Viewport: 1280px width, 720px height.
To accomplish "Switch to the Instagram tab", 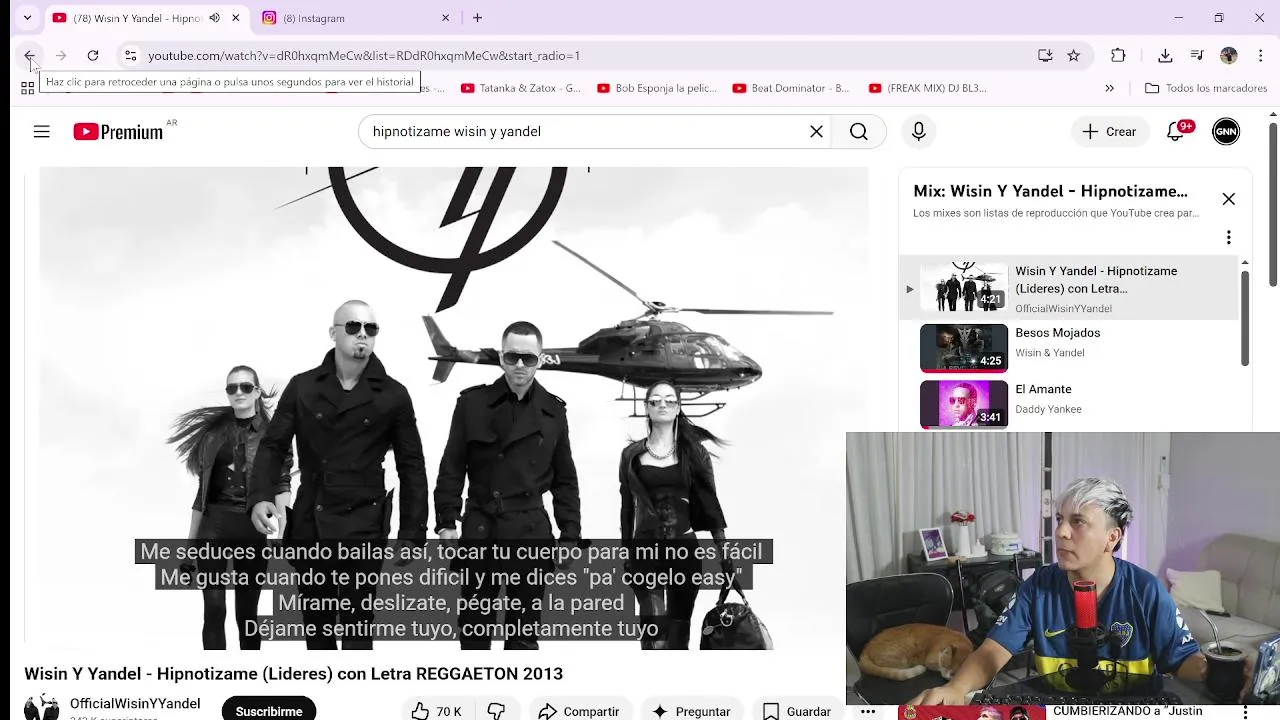I will pyautogui.click(x=355, y=18).
